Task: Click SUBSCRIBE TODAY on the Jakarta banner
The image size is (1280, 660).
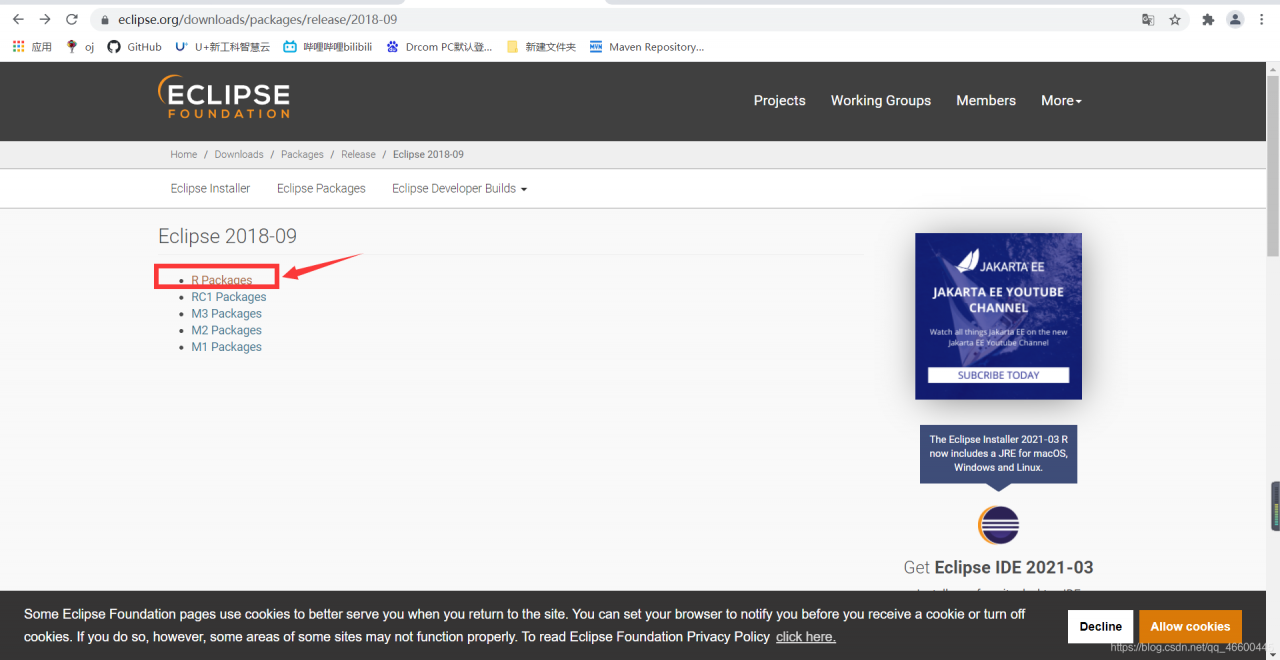Action: point(998,375)
